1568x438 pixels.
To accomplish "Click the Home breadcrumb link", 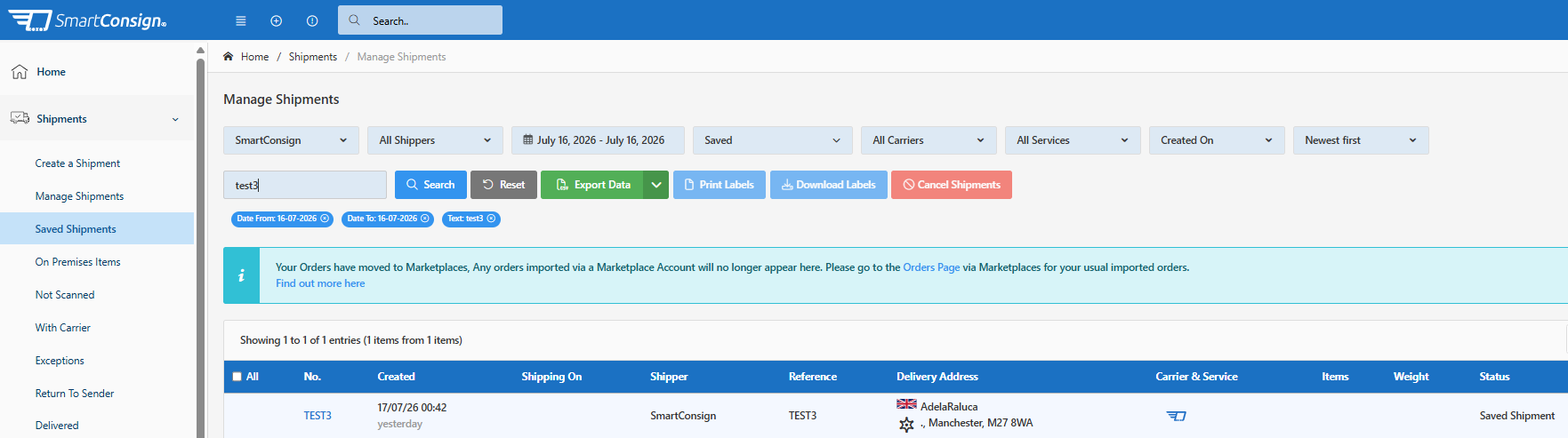I will click(254, 57).
